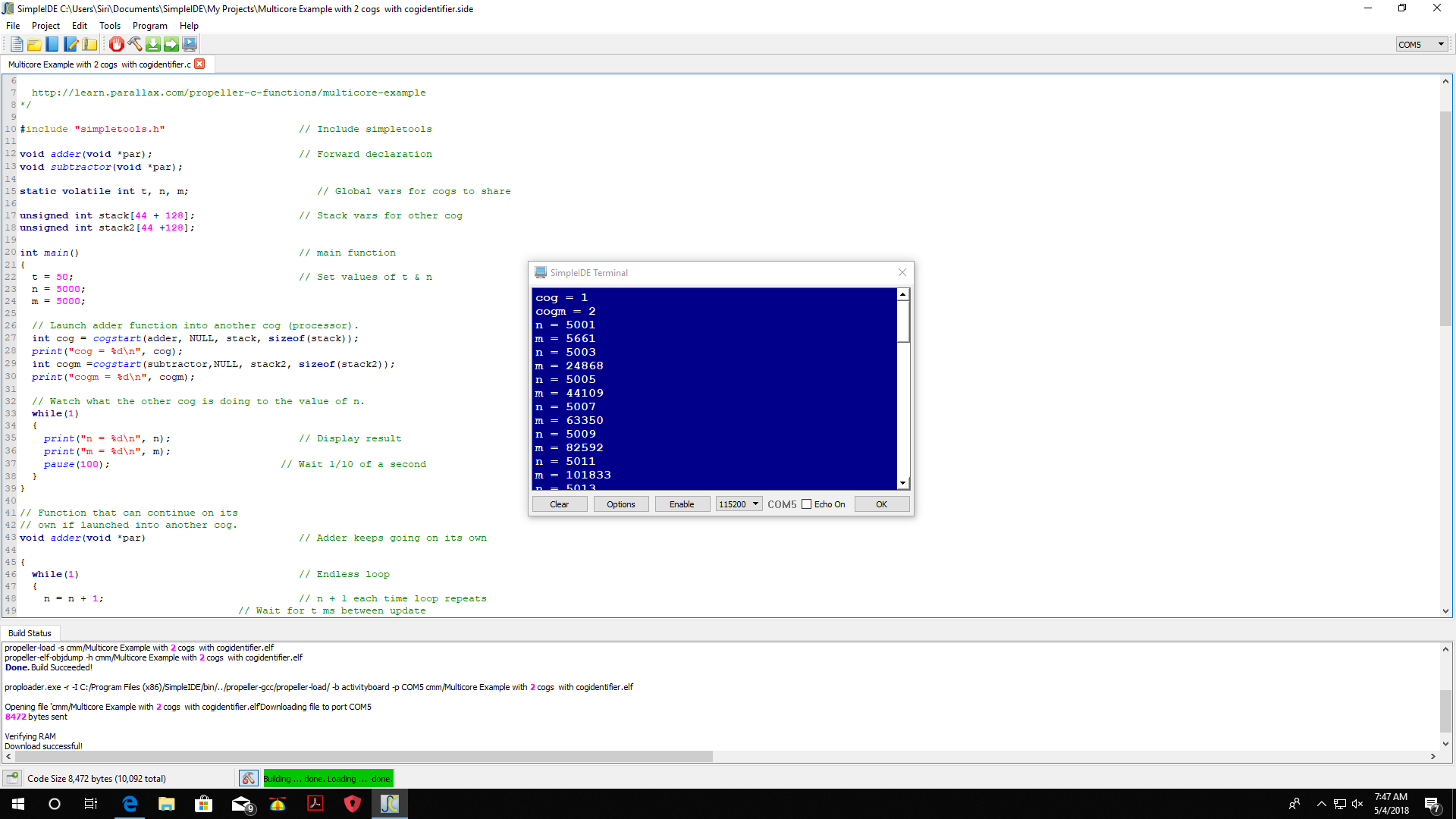
Task: Click the Build Status horizontal scrollbar thumb
Action: point(364,756)
